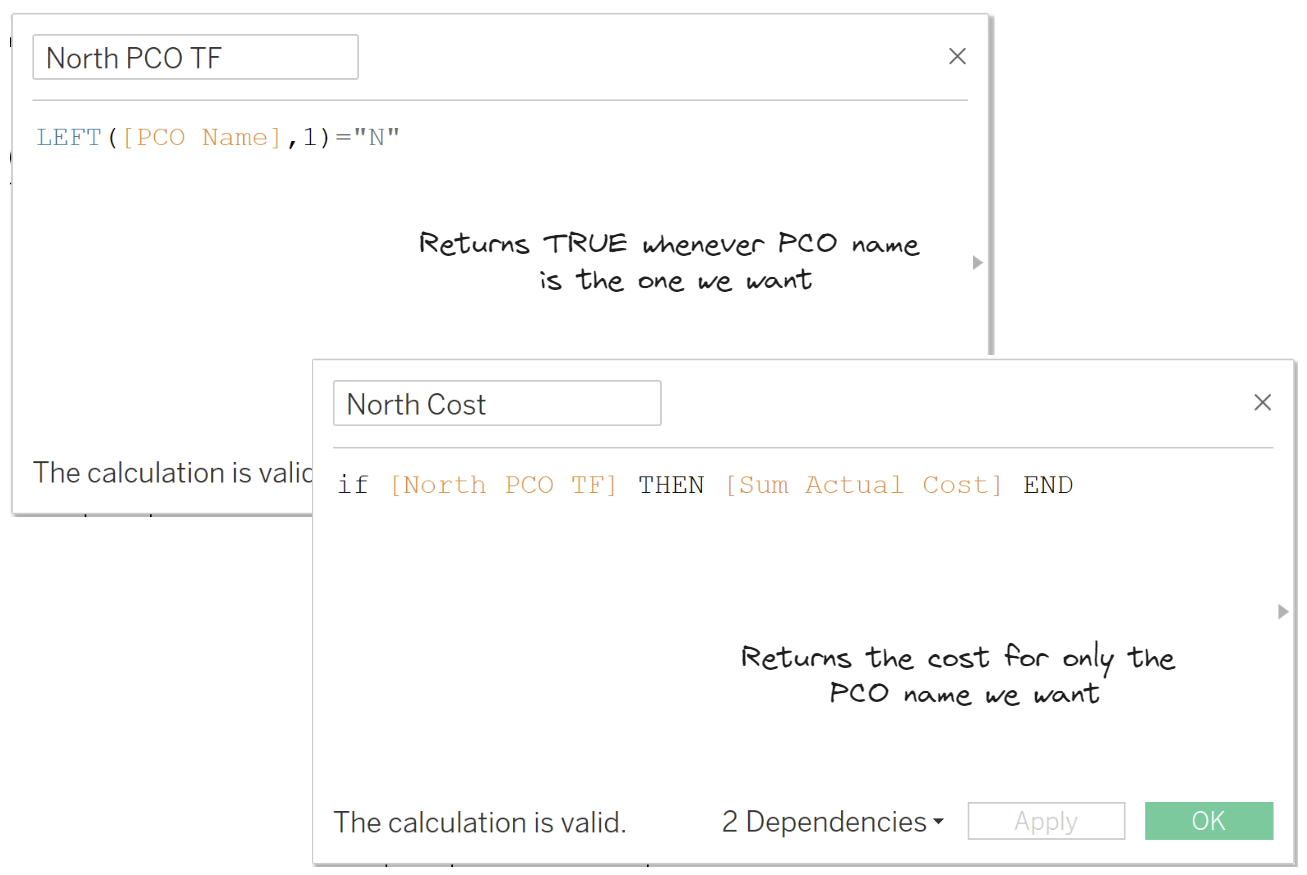This screenshot has width=1307, height=875.
Task: Expand function panel arrow in North Cost dialog
Action: pyautogui.click(x=1284, y=611)
